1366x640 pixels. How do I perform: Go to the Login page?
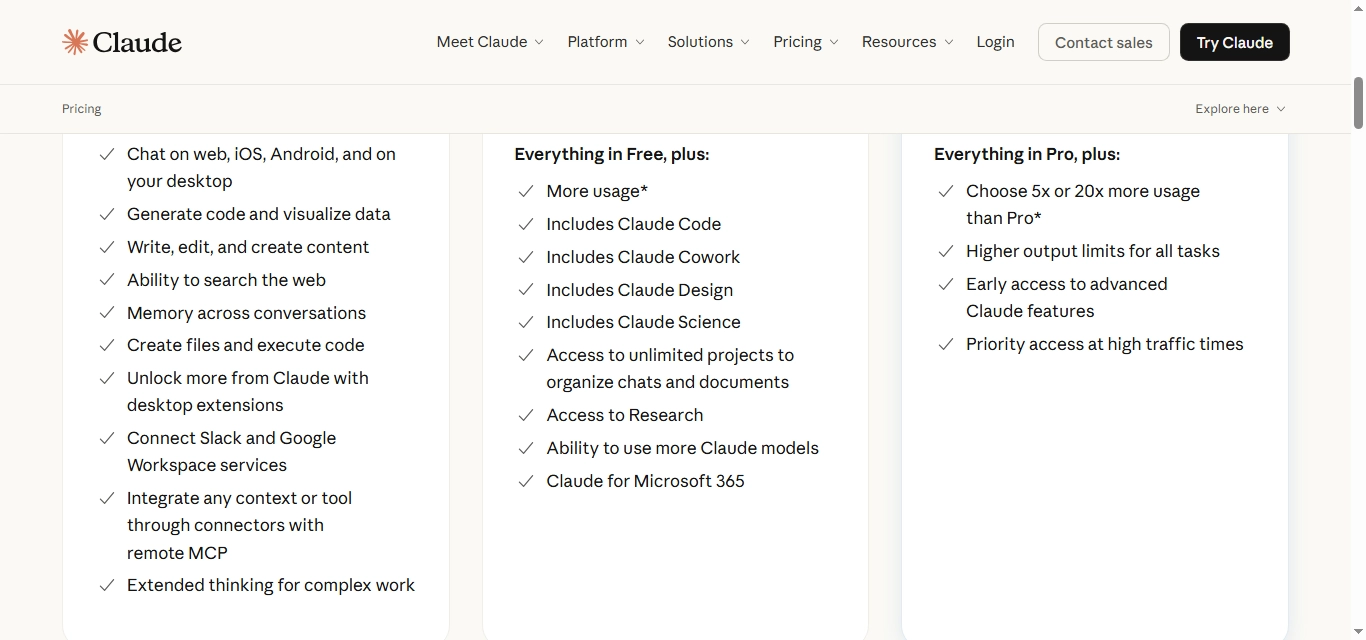995,42
